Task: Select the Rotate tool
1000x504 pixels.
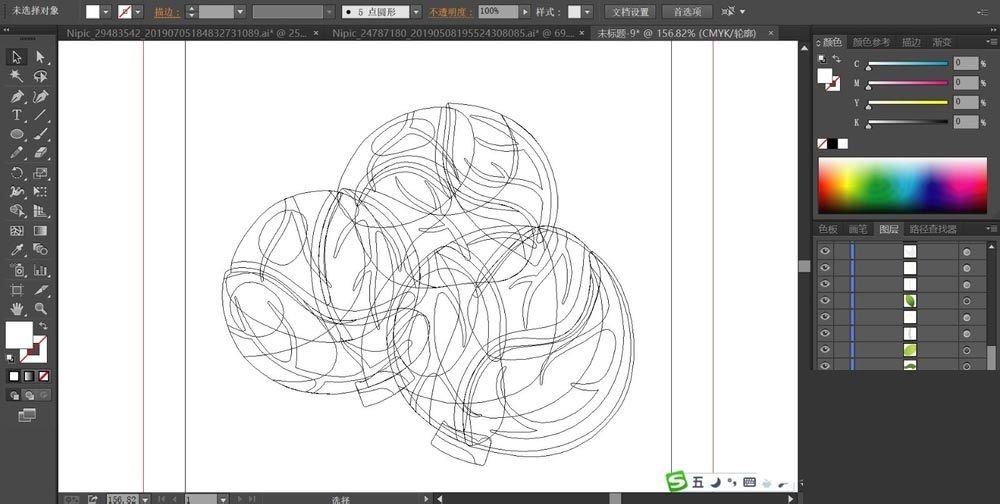Action: click(17, 173)
